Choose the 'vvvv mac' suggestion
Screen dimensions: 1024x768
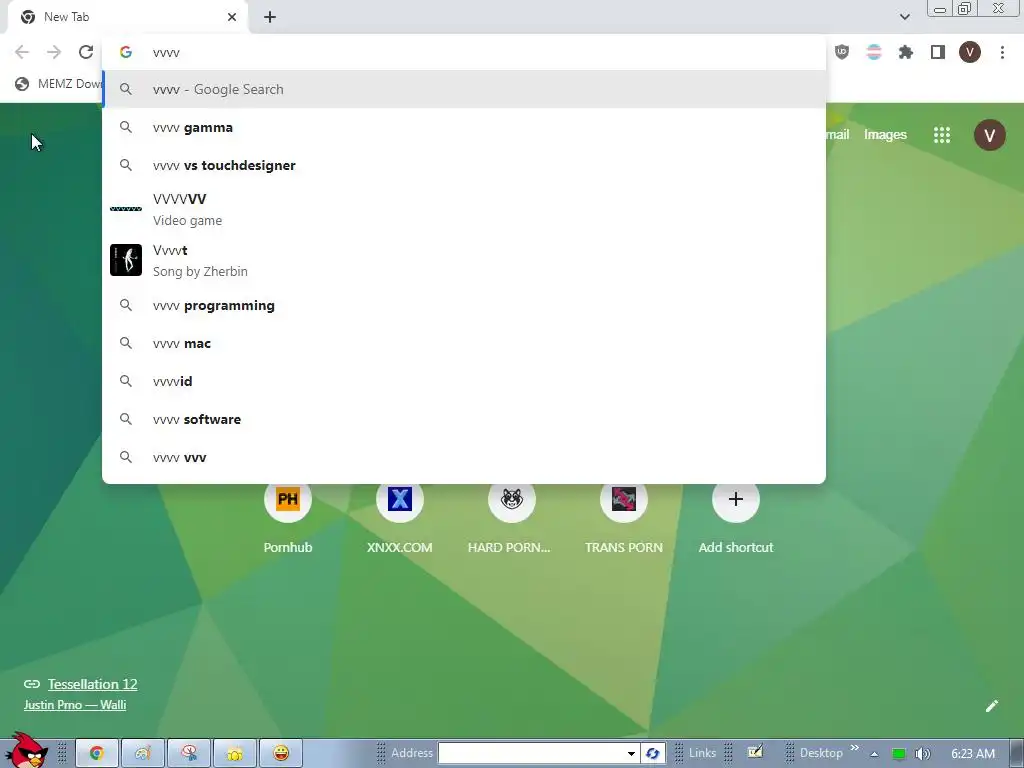click(x=464, y=343)
